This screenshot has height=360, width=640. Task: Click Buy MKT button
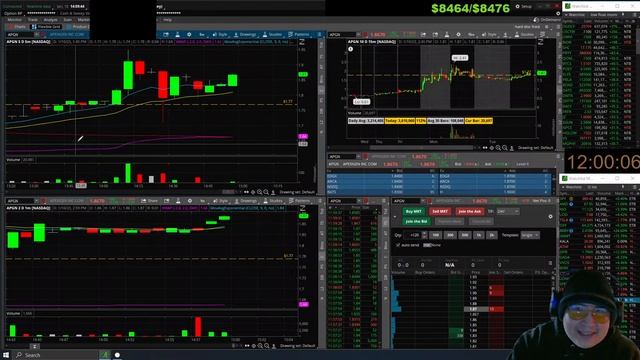pyautogui.click(x=413, y=211)
